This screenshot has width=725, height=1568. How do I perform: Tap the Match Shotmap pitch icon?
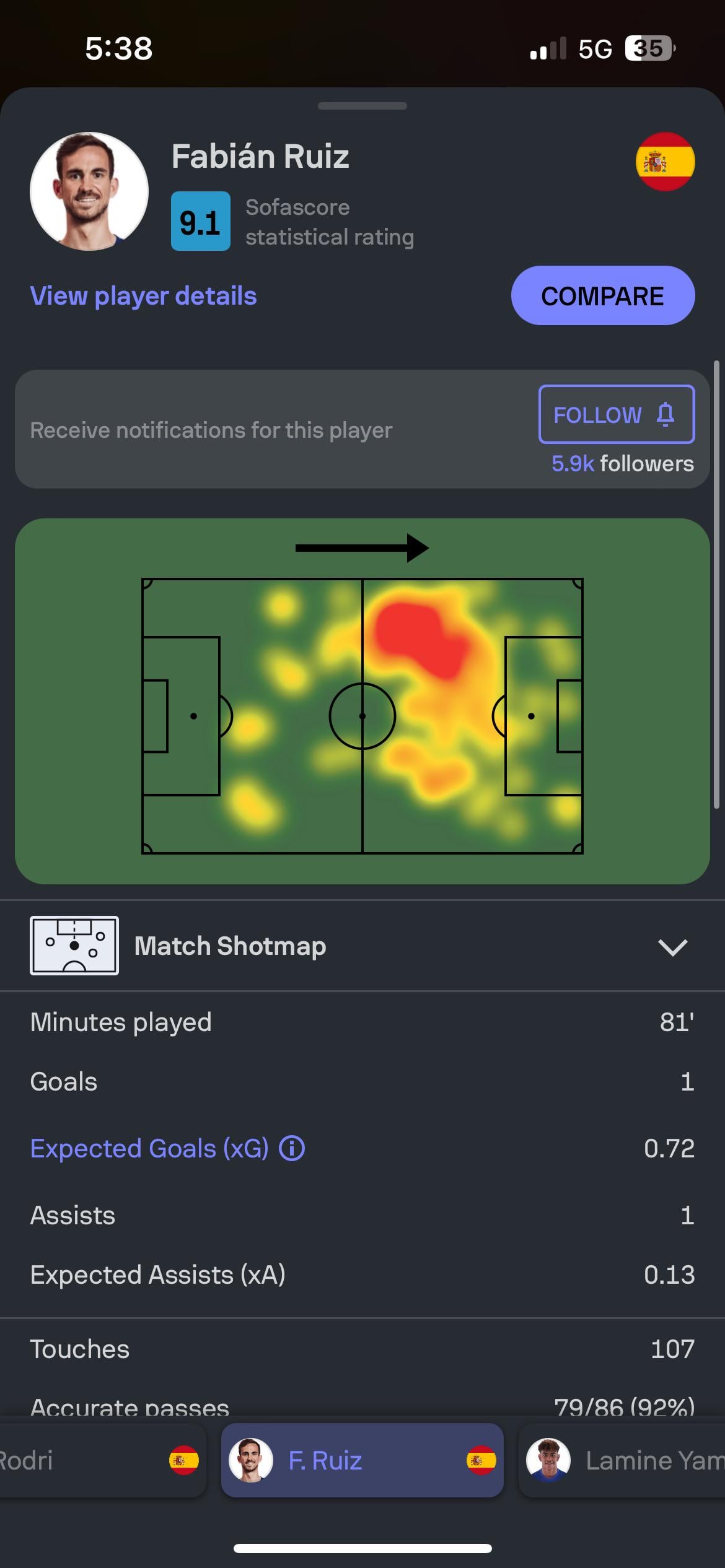coord(74,946)
